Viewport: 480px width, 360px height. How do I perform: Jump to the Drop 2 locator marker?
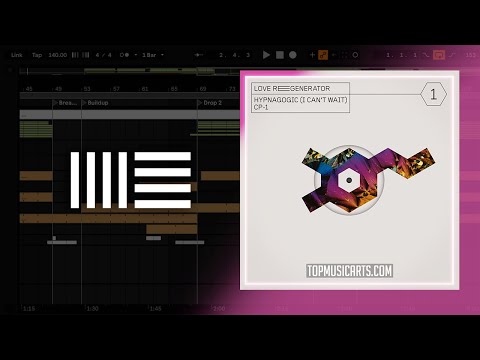click(x=210, y=103)
